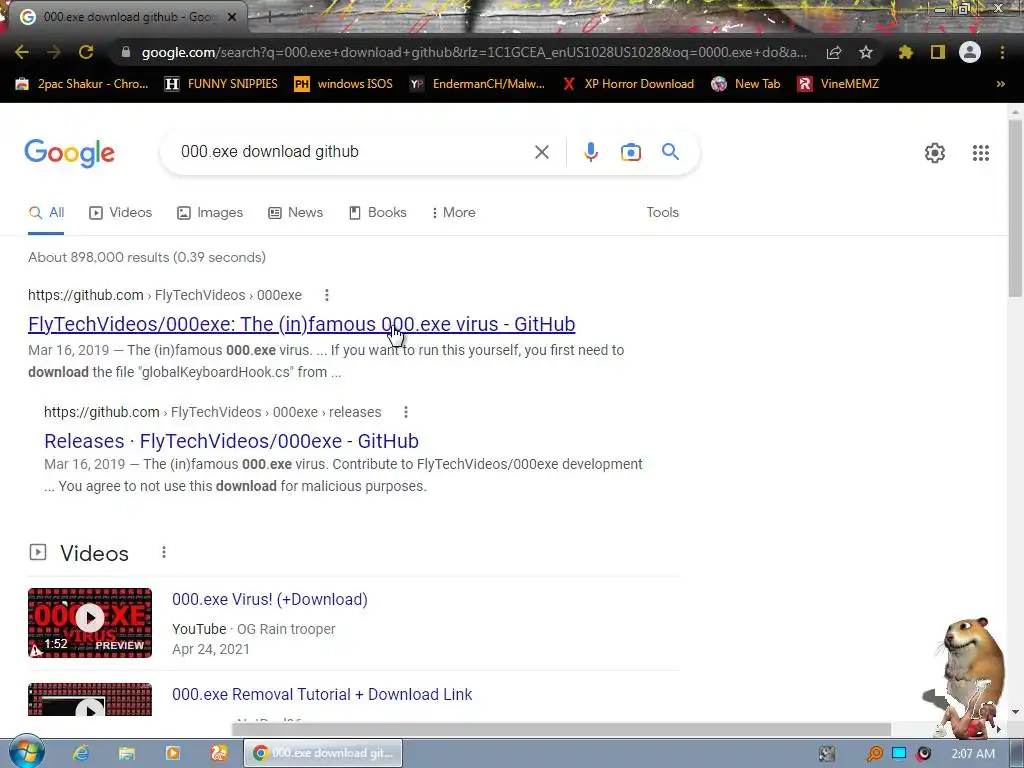Bookmark this page with the star icon
This screenshot has width=1024, height=768.
[x=866, y=52]
